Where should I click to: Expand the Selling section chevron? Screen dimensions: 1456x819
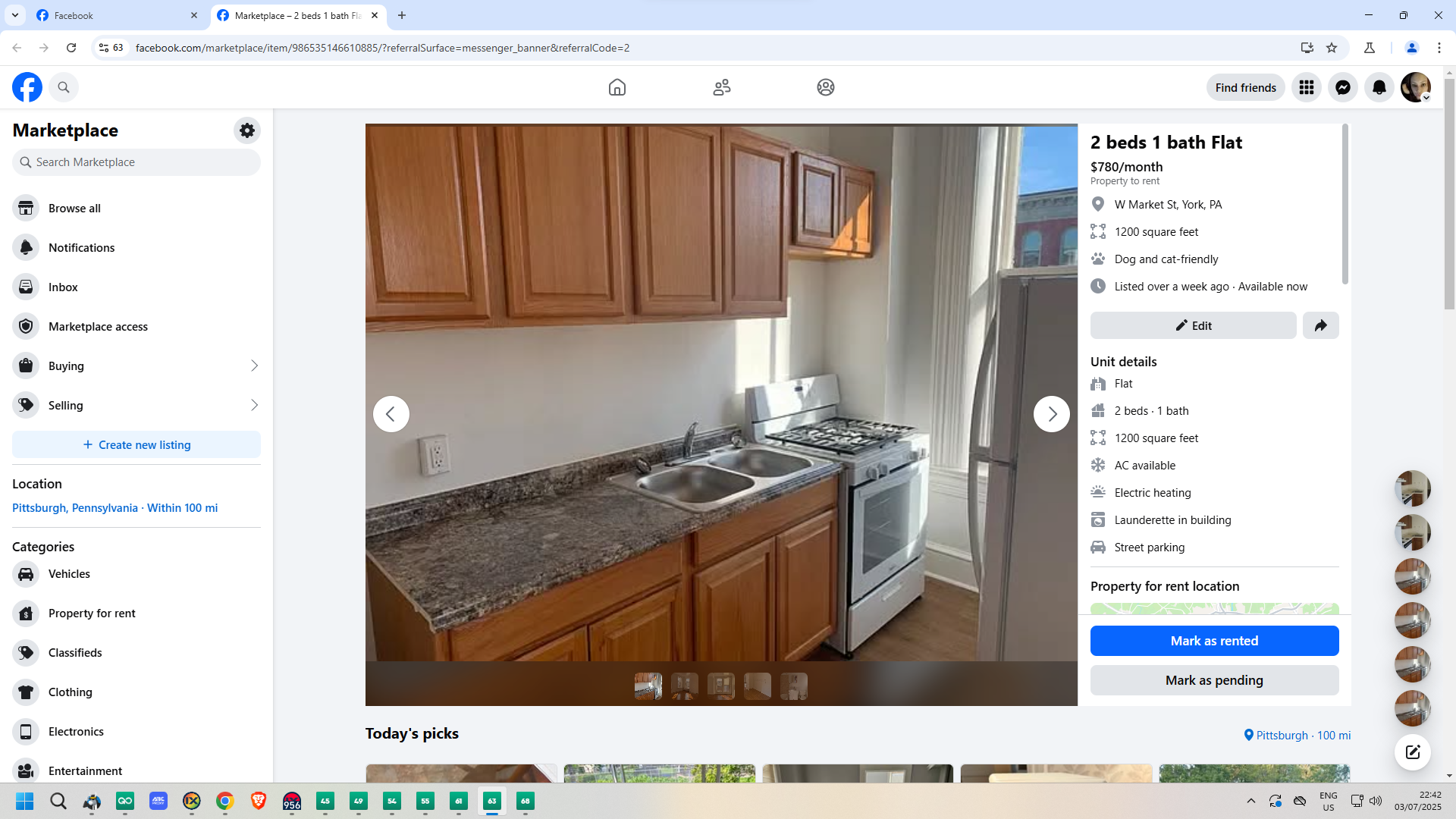point(254,406)
